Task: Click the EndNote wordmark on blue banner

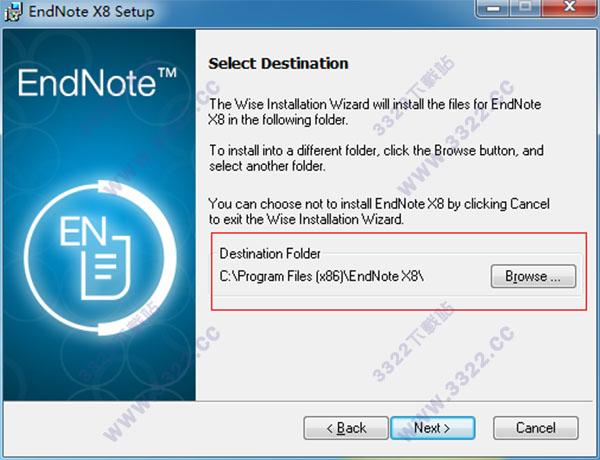Action: click(x=87, y=83)
